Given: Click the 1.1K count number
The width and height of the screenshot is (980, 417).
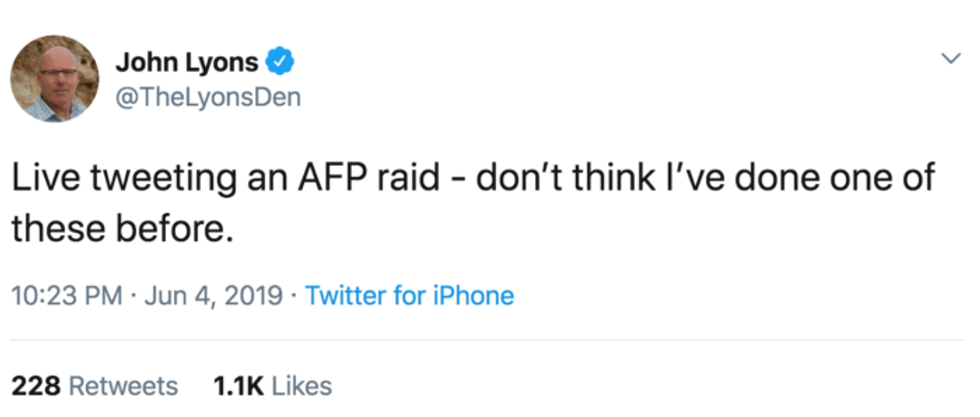Looking at the screenshot, I should [236, 385].
